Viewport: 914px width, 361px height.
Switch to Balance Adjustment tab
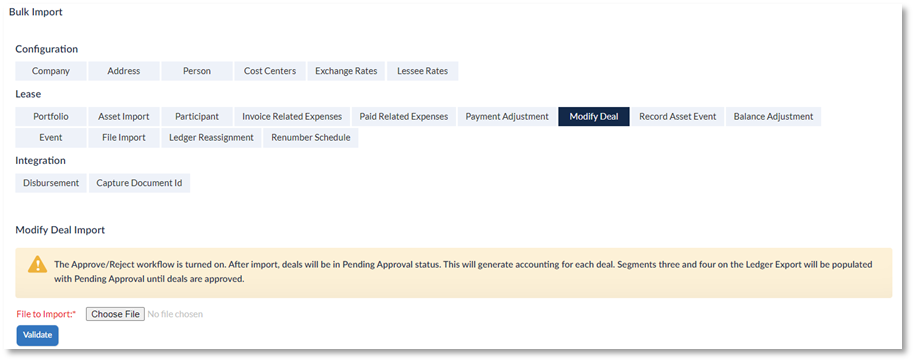tap(774, 117)
